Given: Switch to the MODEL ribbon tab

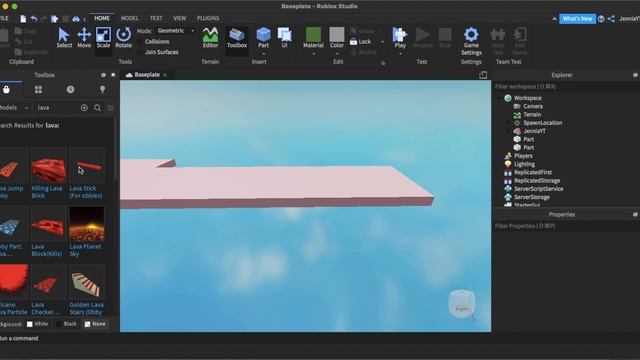Looking at the screenshot, I should [x=129, y=18].
